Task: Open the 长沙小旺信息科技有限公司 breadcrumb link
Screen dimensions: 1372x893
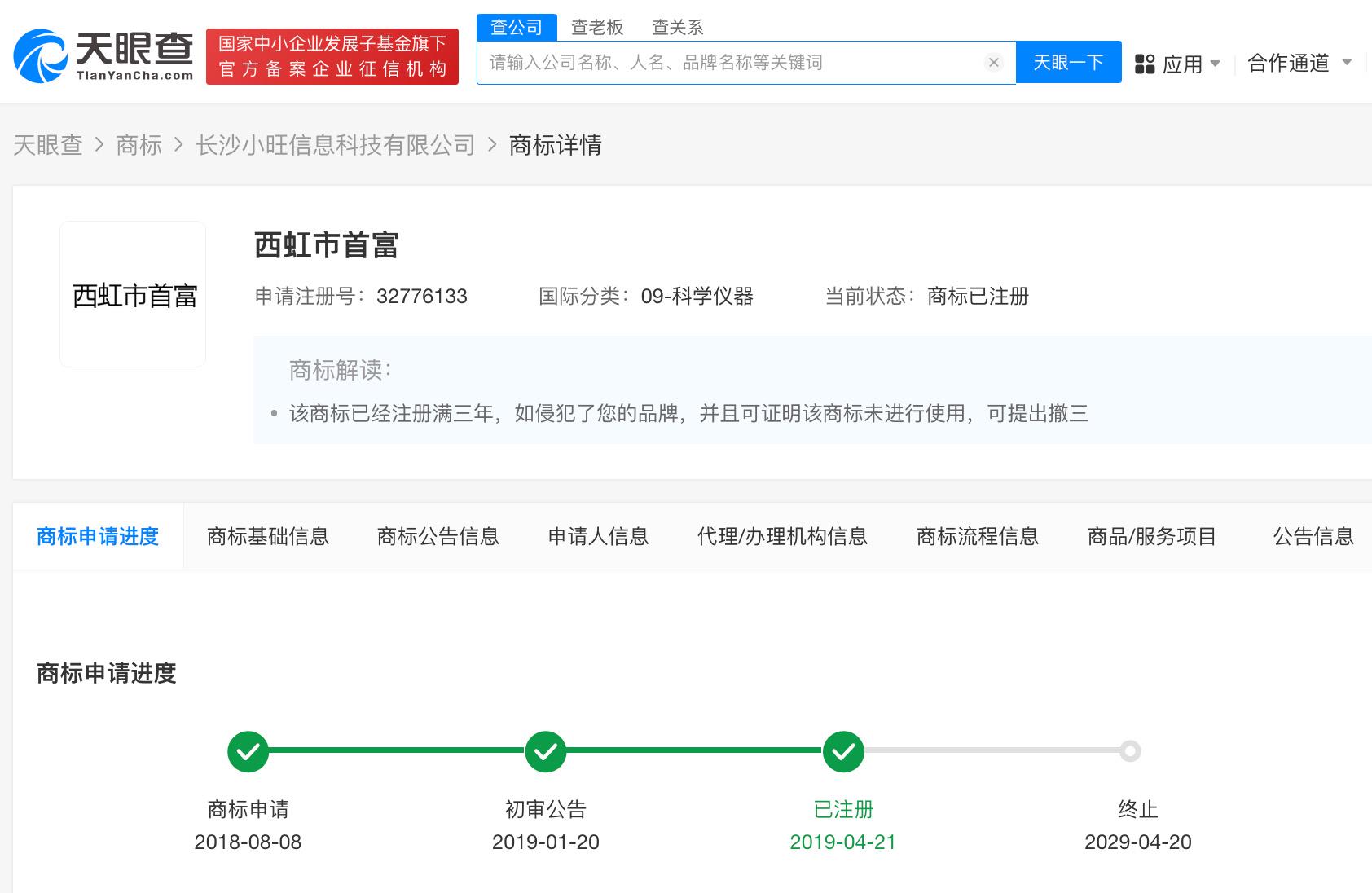Action: click(x=335, y=145)
